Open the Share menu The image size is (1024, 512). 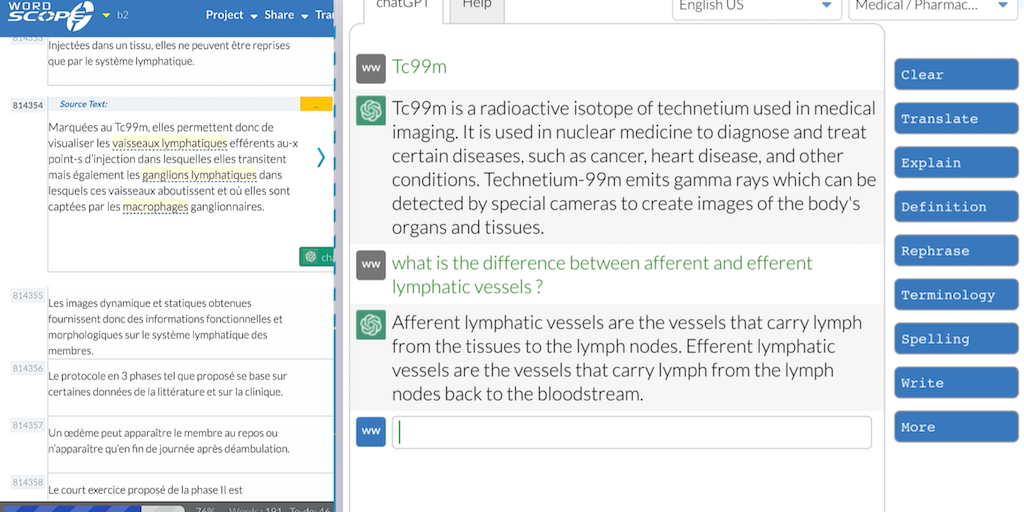pos(285,15)
